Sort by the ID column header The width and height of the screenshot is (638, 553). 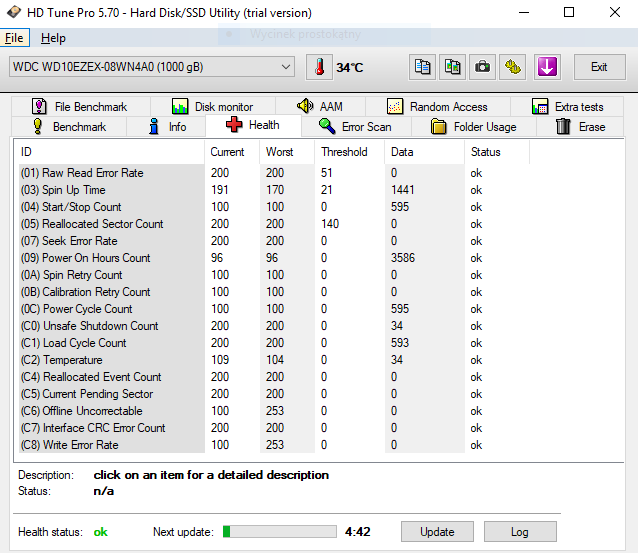pyautogui.click(x=109, y=152)
